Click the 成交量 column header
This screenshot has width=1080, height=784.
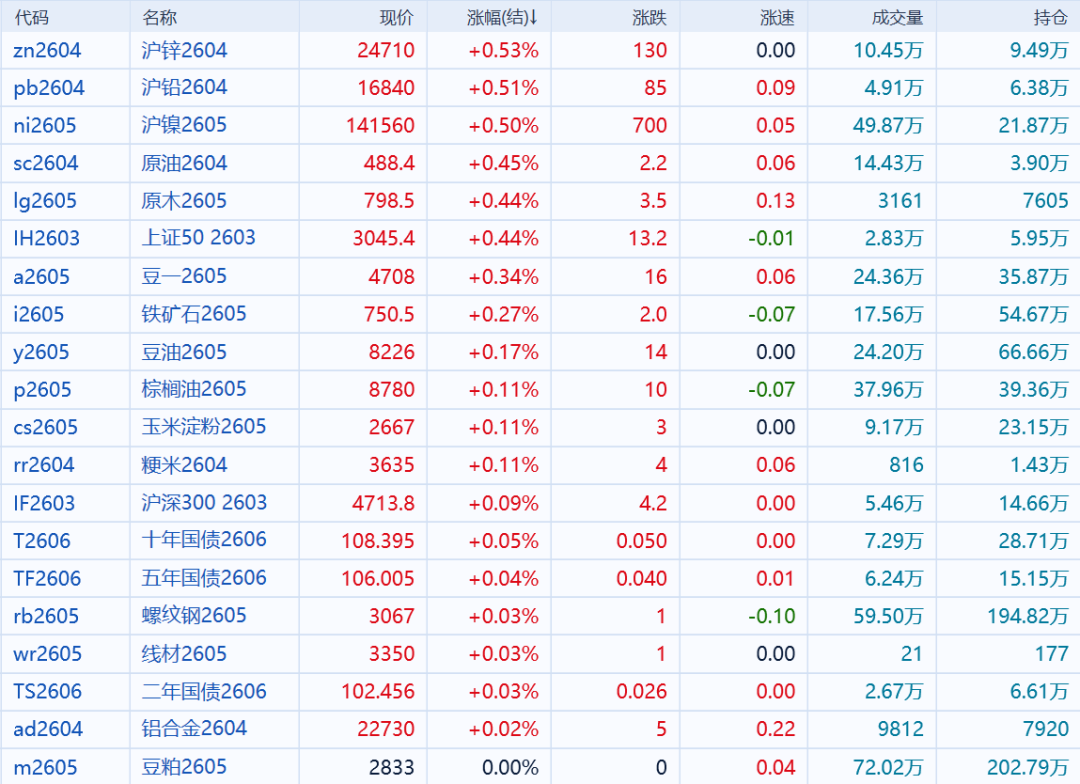click(897, 17)
